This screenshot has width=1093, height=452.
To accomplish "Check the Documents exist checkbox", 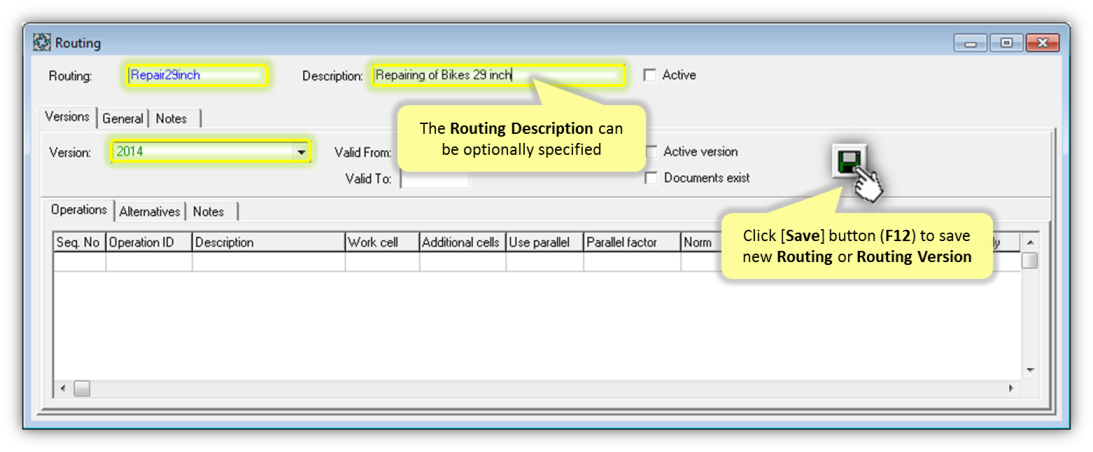I will (651, 178).
